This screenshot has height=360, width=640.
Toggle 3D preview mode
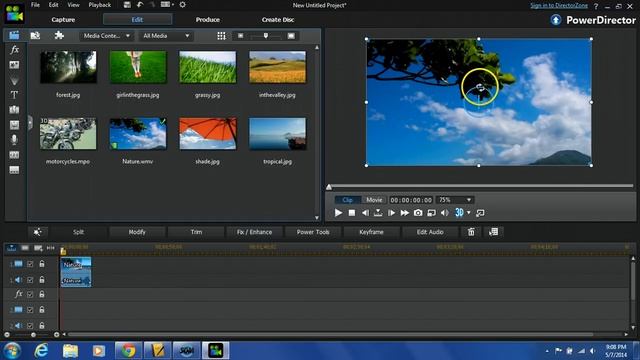[459, 213]
